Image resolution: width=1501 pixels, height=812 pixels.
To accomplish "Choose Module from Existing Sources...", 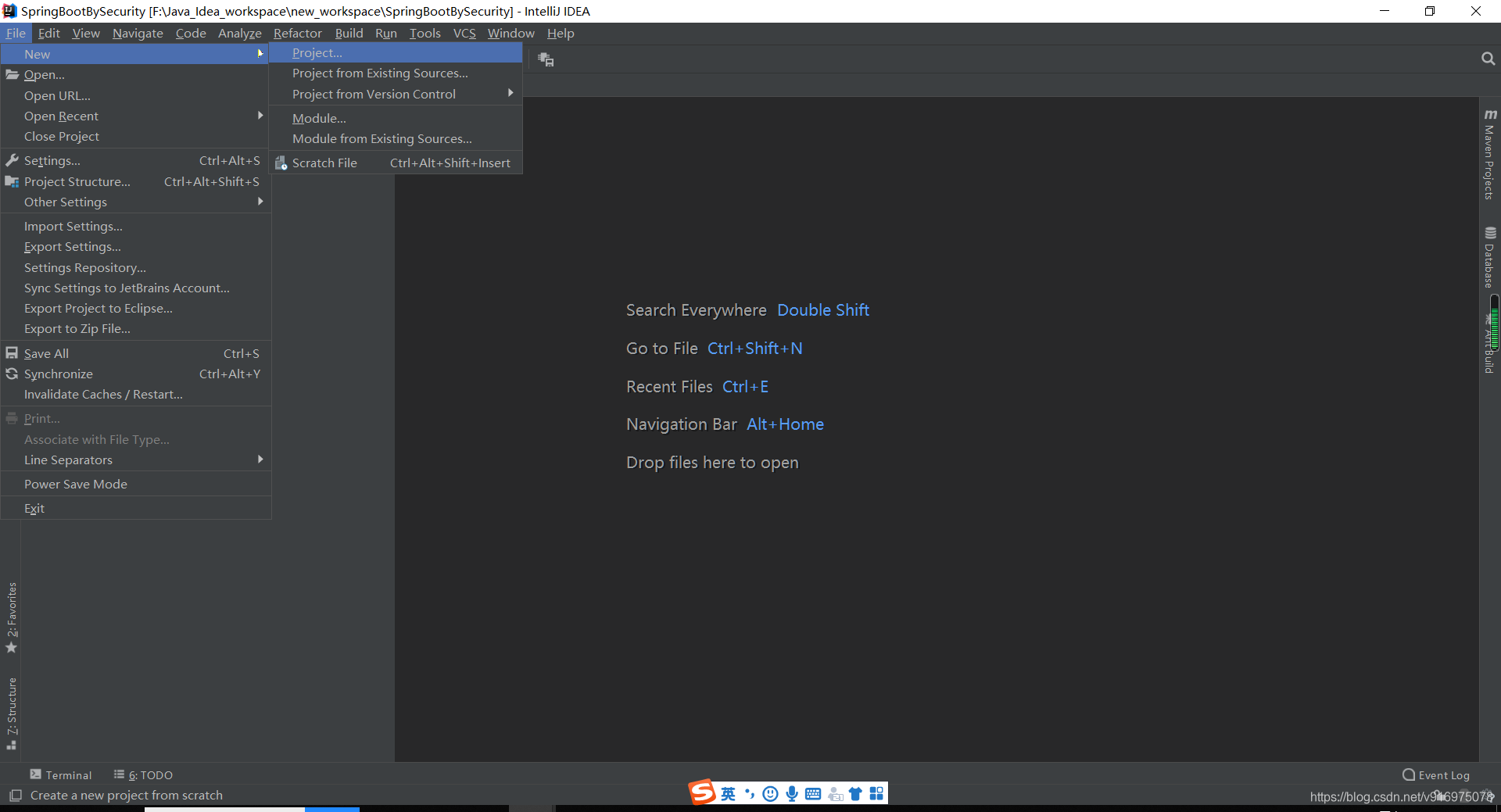I will [x=396, y=139].
